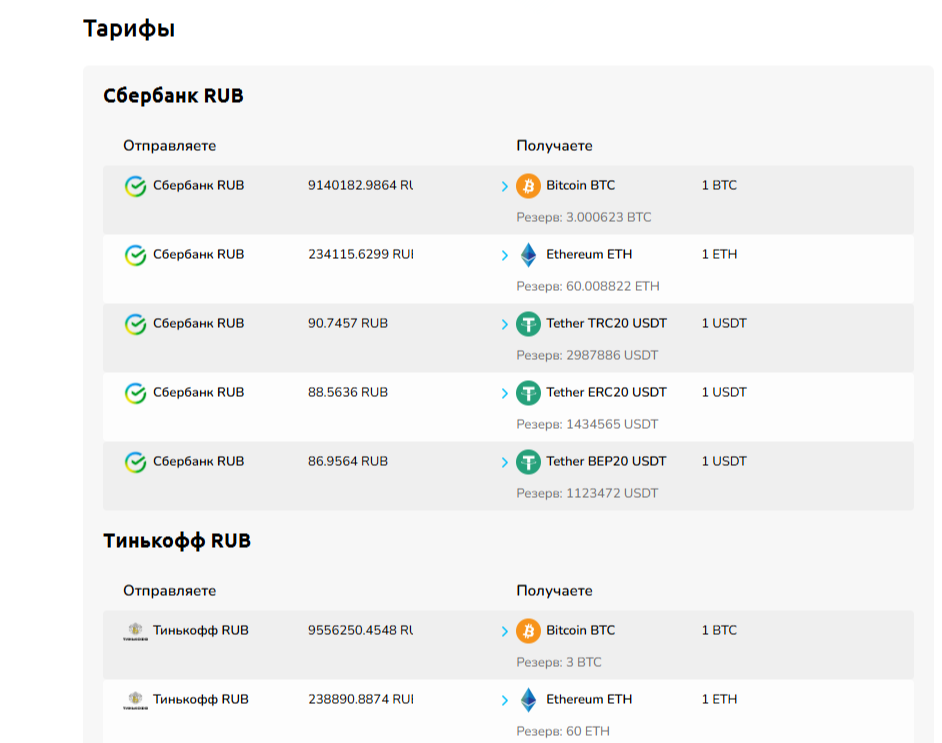Click the rate 9140182.9864 RUB
The height and width of the screenshot is (743, 942).
360,185
